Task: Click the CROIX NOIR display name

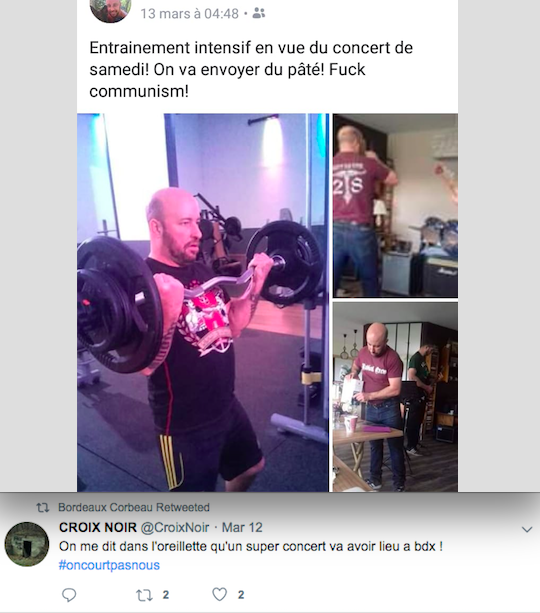Action: pos(98,527)
